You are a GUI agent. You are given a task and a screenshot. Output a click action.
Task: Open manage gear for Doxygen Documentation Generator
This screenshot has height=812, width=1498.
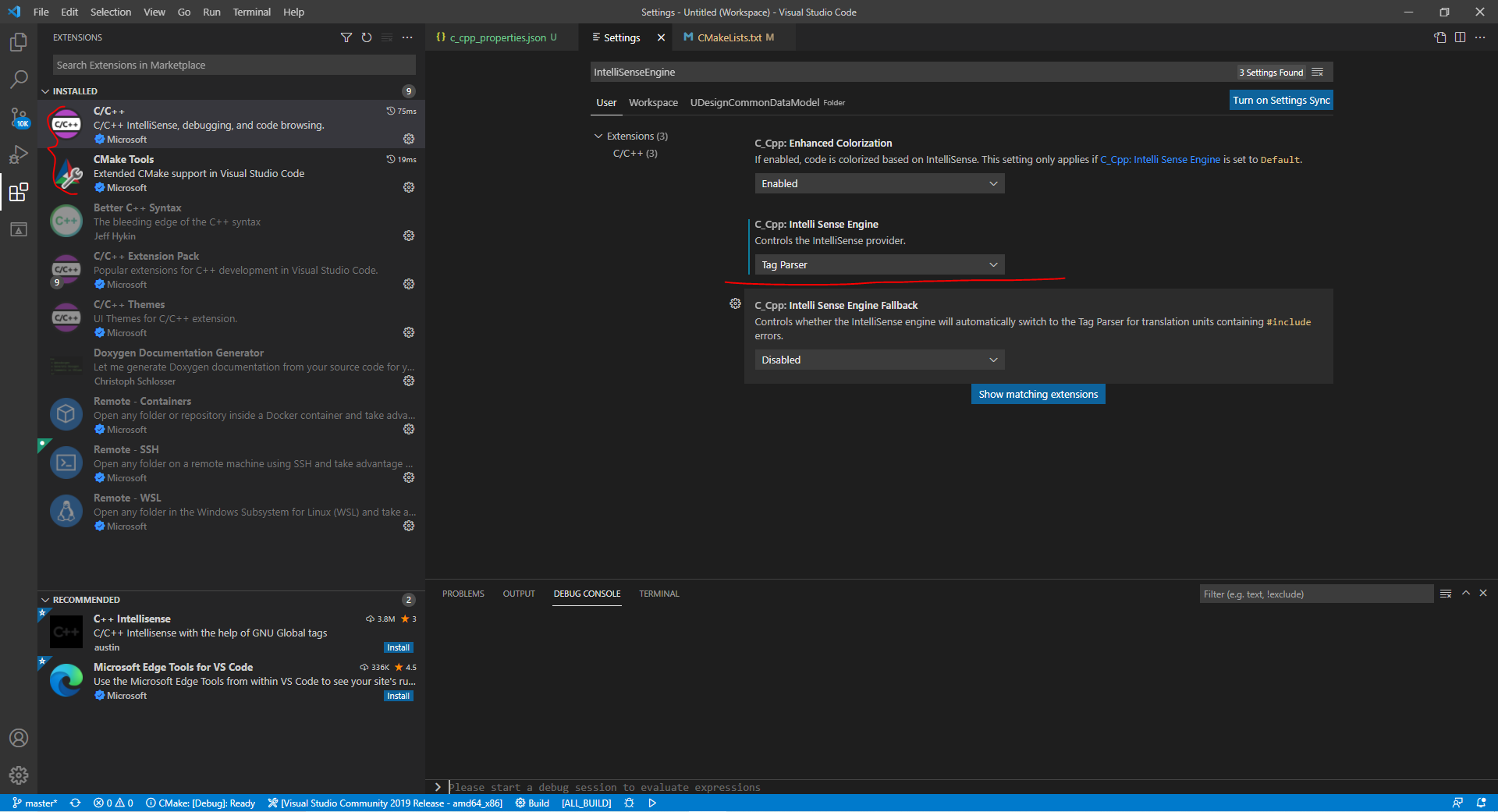pyautogui.click(x=409, y=381)
